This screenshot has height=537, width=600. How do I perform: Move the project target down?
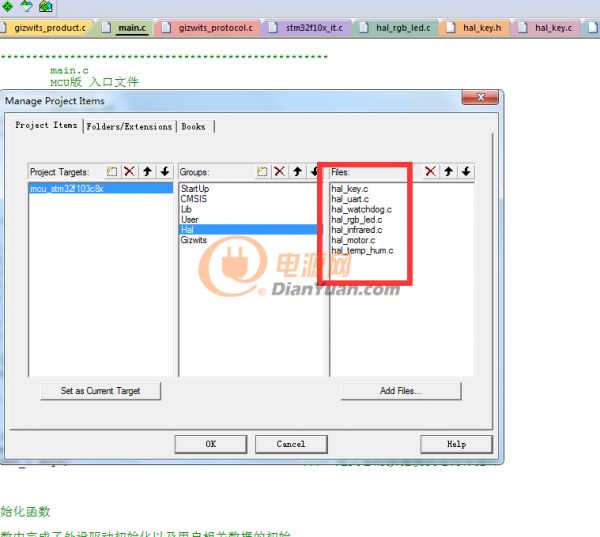point(165,171)
